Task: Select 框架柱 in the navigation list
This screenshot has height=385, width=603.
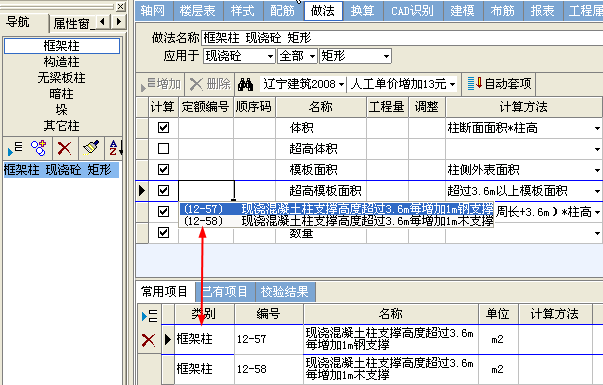Action: coord(62,46)
